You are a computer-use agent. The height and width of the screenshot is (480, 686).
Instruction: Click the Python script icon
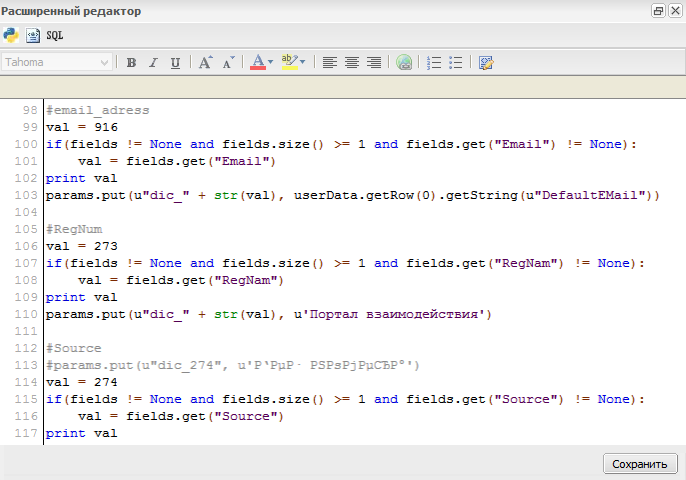pyautogui.click(x=11, y=35)
